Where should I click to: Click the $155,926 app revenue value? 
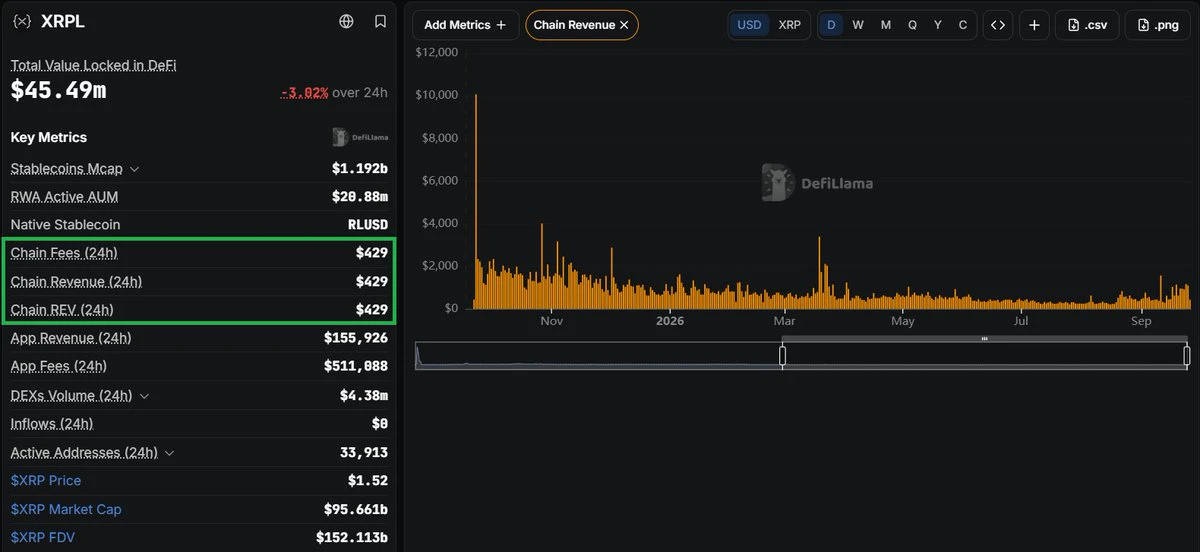pos(356,339)
